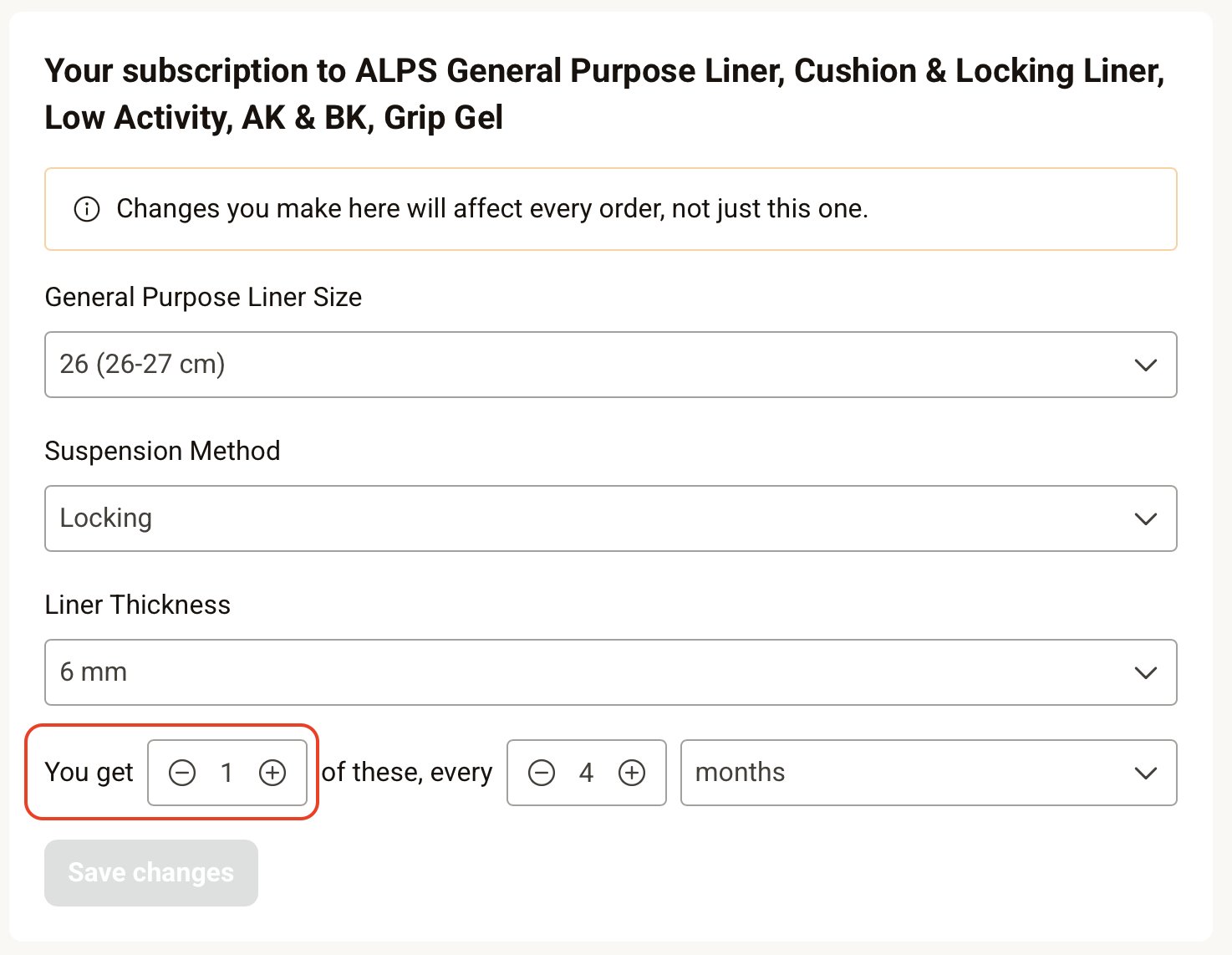
Task: Click the info icon in the notice banner
Action: tap(87, 209)
